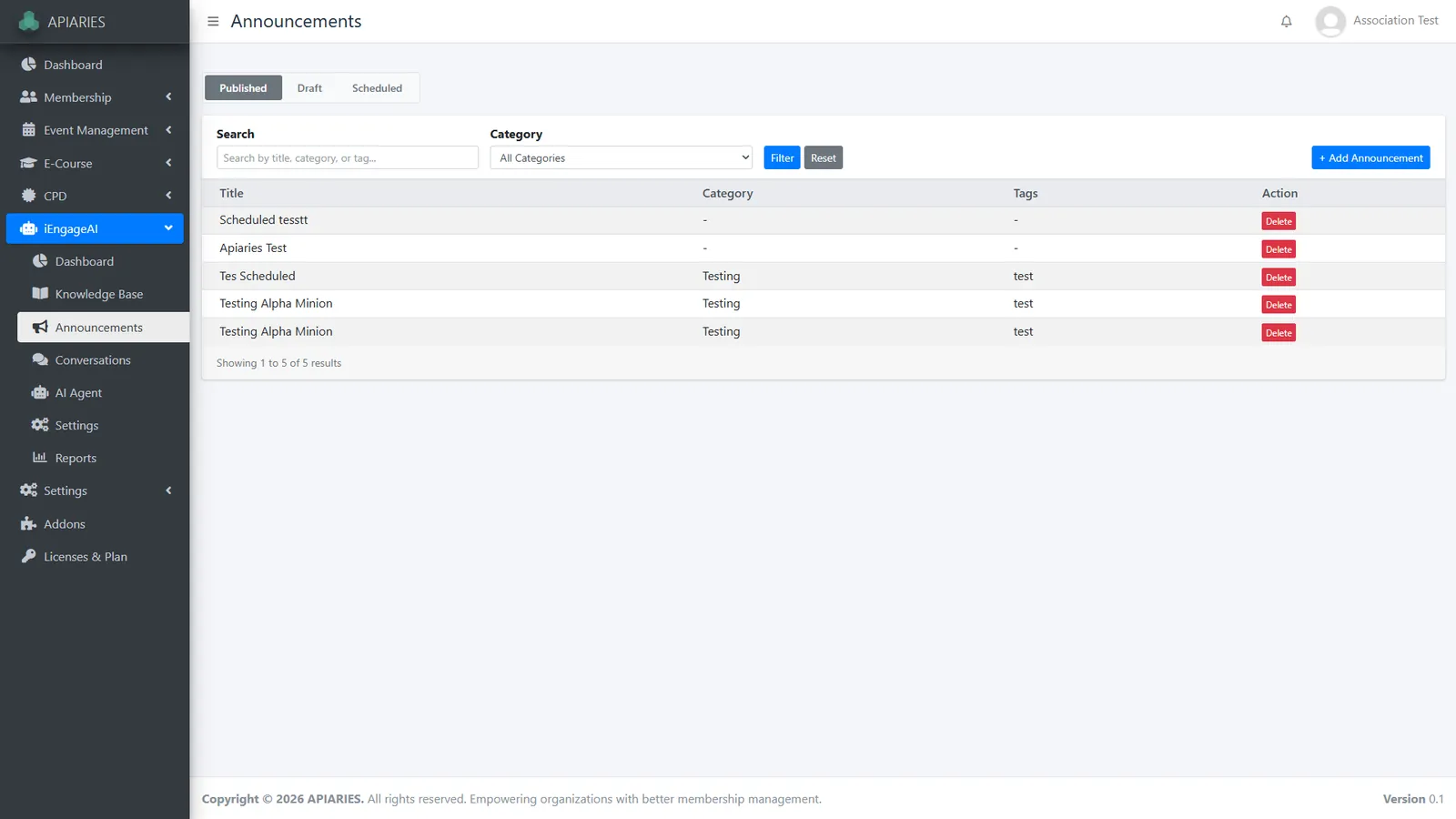Click the AI Agent robot icon
The width and height of the screenshot is (1456, 819).
click(x=40, y=392)
